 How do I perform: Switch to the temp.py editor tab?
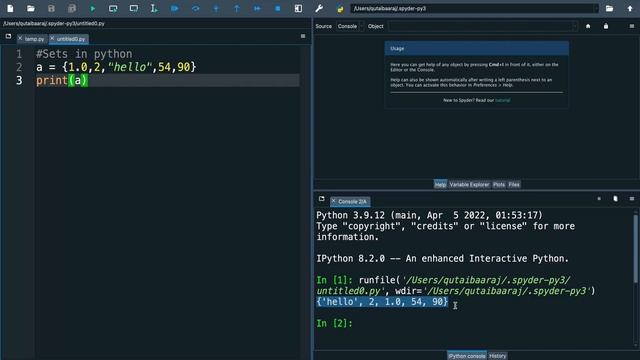(34, 39)
